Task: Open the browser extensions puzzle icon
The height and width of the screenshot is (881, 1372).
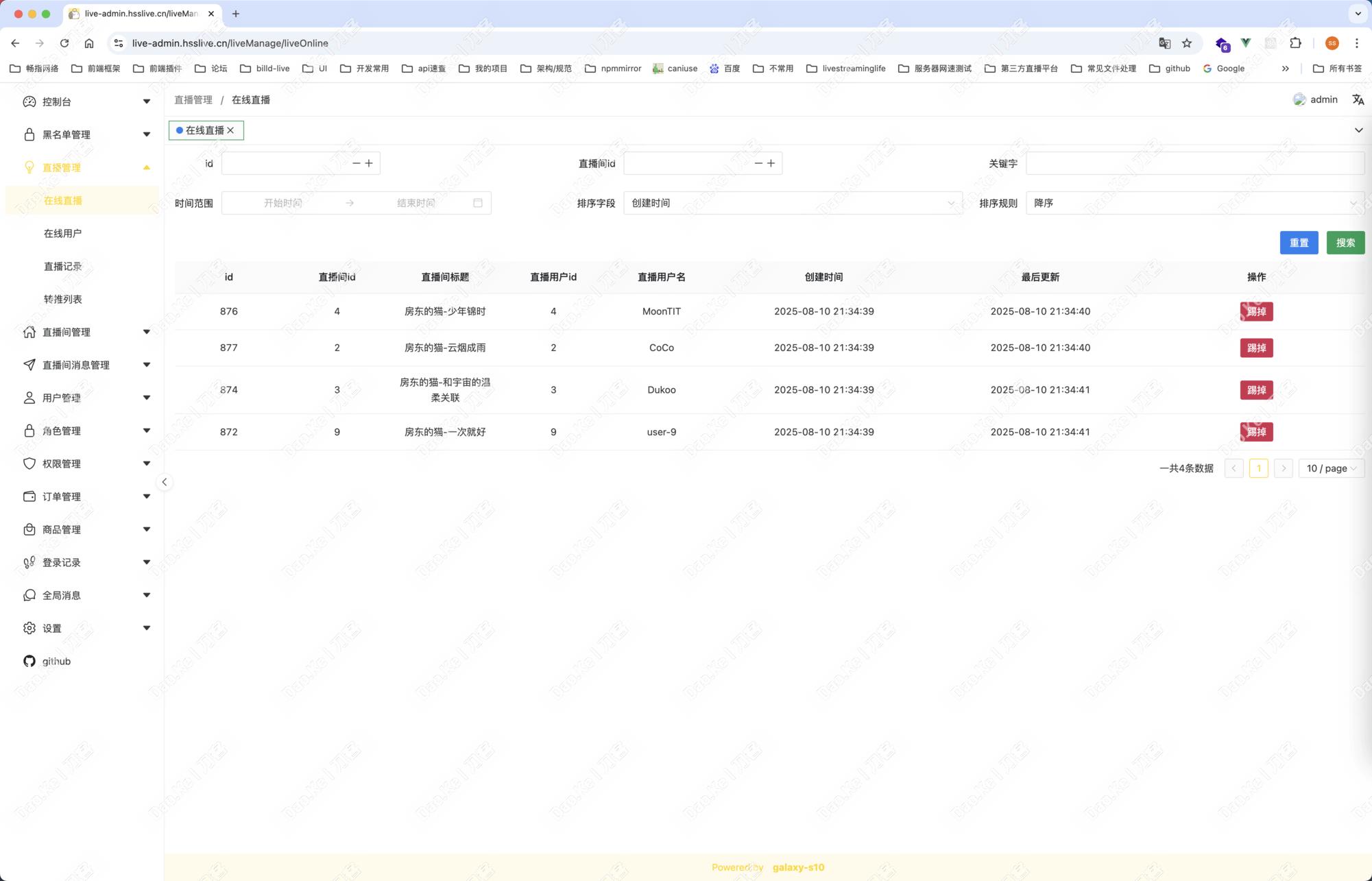Action: (1295, 43)
